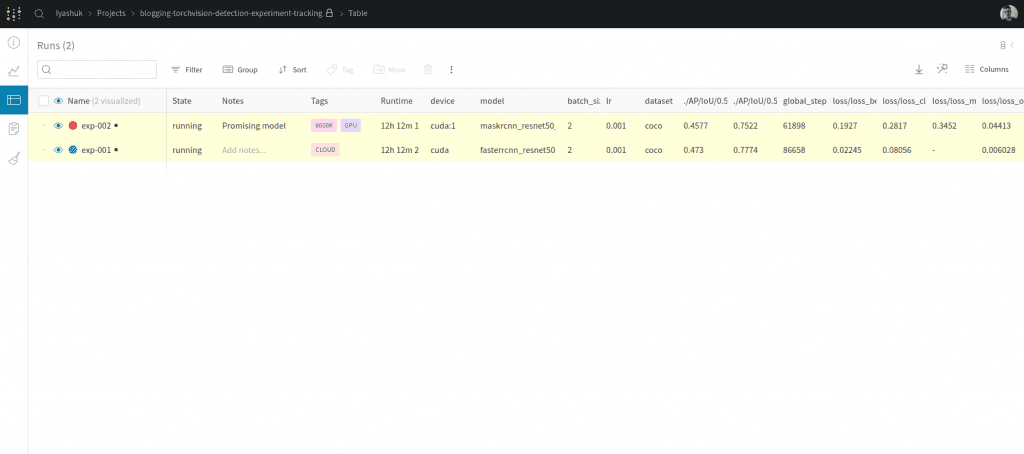Click the runs search input field
1024x454 pixels.
coord(97,70)
